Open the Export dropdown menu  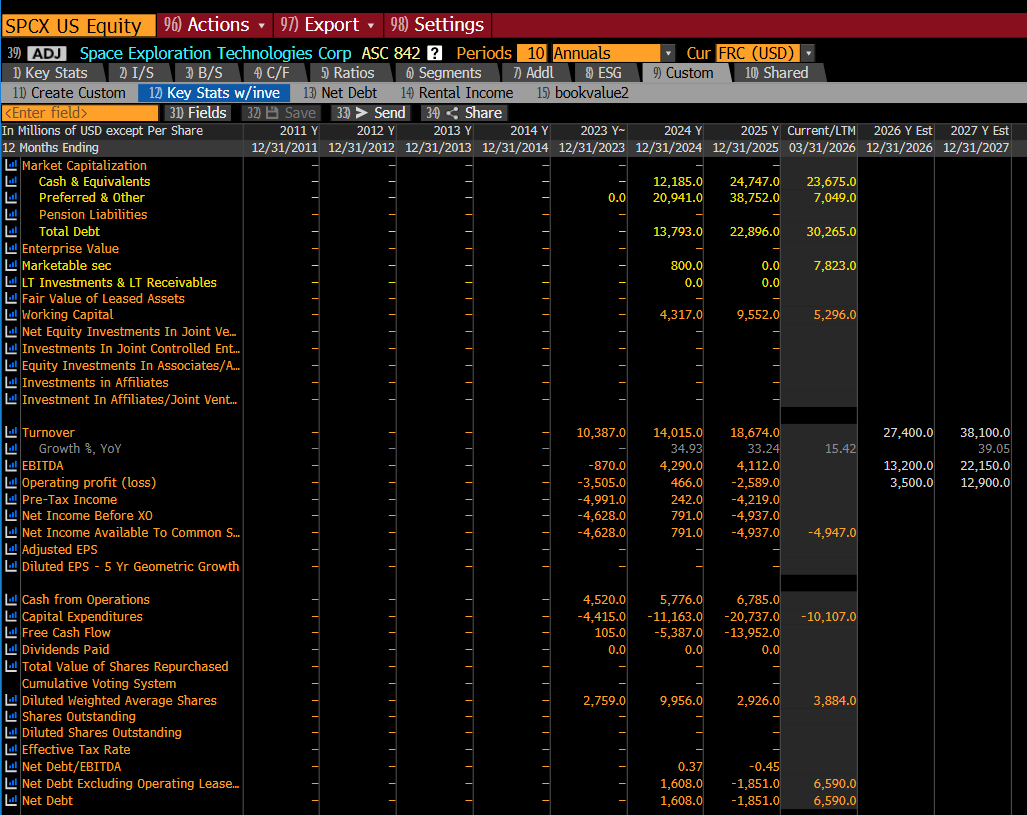(327, 25)
